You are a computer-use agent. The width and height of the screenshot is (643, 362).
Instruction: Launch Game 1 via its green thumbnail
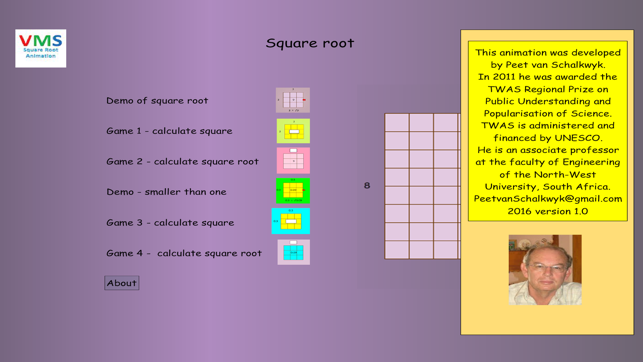click(293, 131)
